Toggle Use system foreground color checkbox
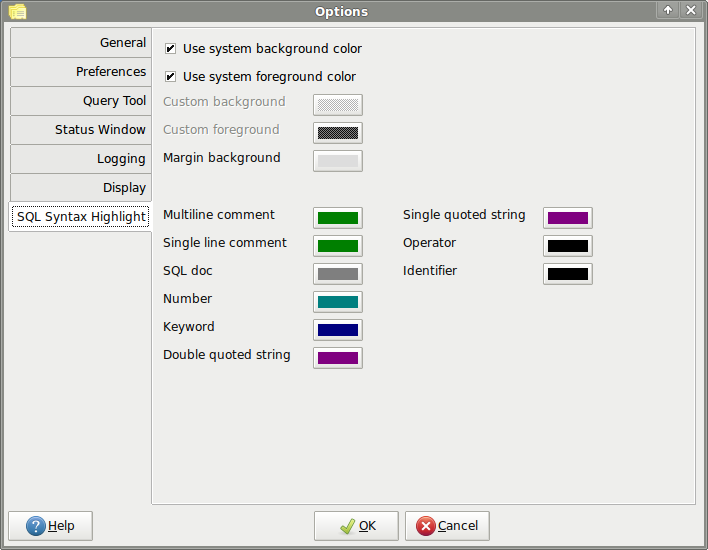This screenshot has width=708, height=550. [171, 77]
